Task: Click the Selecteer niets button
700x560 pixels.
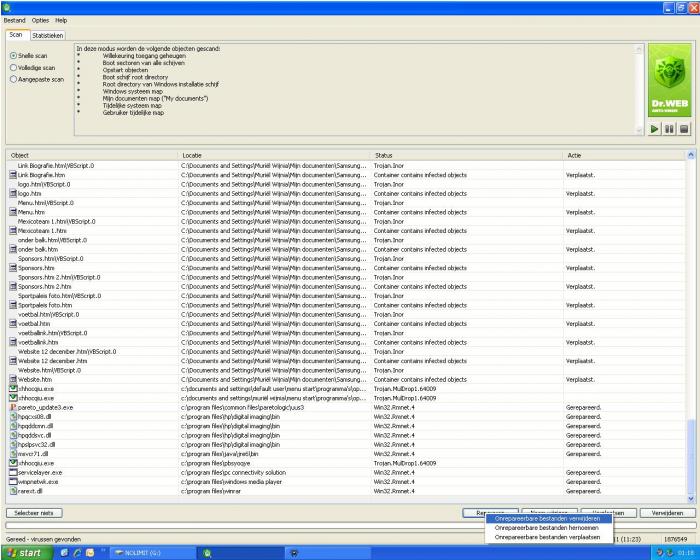Action: pos(34,513)
